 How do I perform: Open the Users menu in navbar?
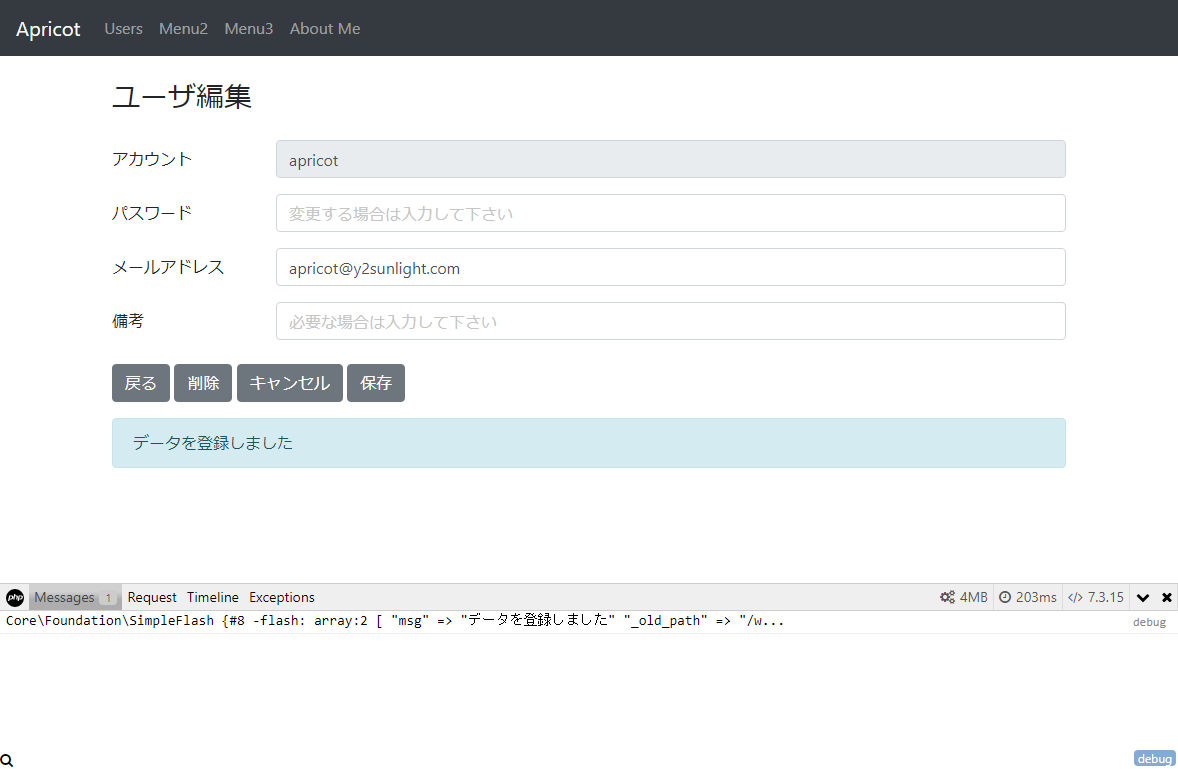click(x=123, y=29)
